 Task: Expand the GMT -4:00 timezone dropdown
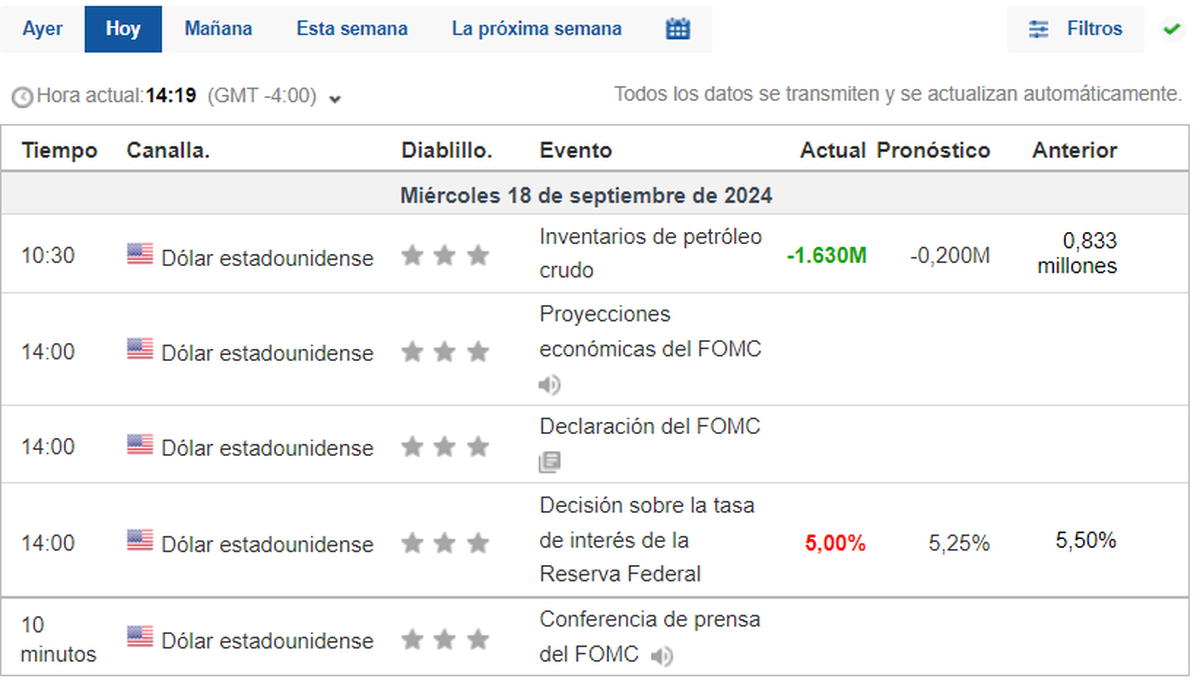tap(335, 98)
